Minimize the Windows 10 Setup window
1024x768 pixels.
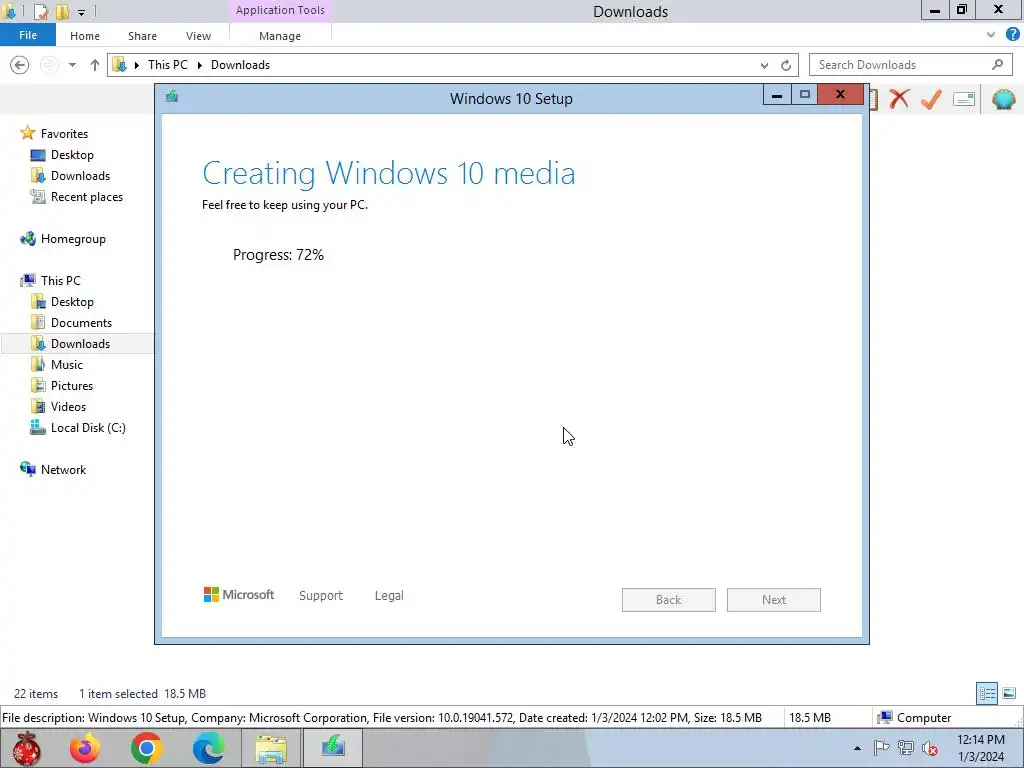coord(776,95)
